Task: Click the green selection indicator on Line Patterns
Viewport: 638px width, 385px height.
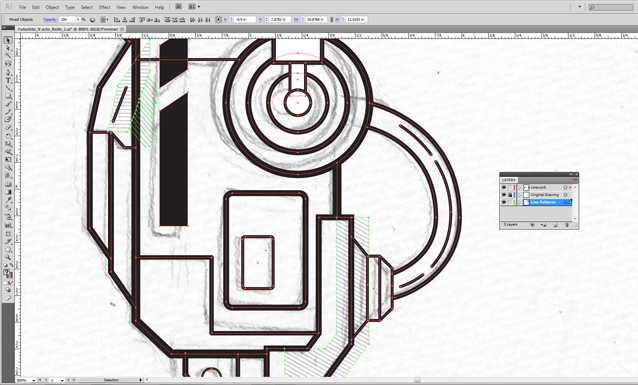Action: [x=570, y=202]
